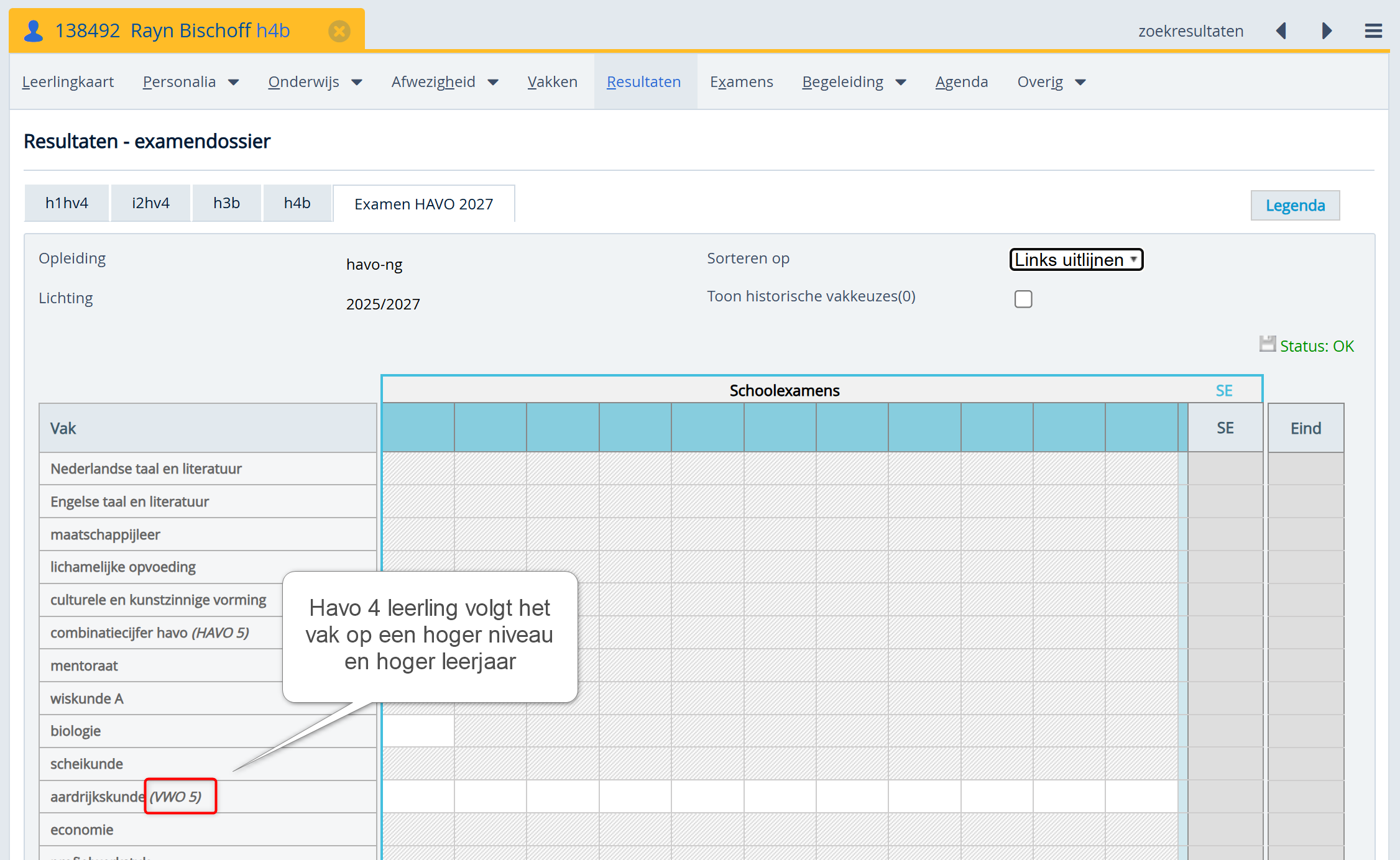Click first white cell in aardrijkskunde row
The height and width of the screenshot is (860, 1400).
click(418, 797)
